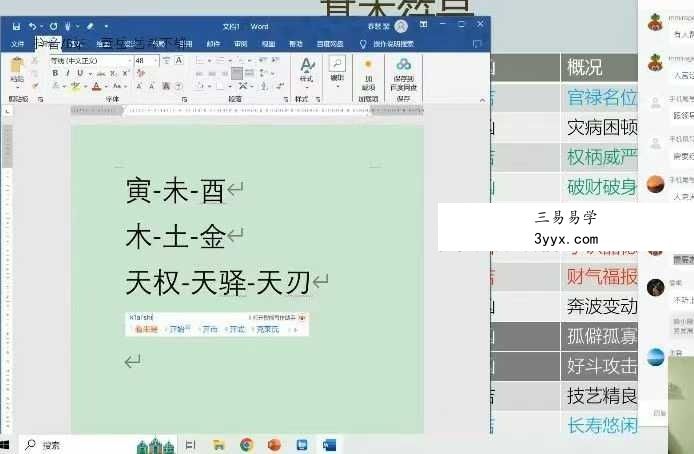Open Word from the taskbar
The height and width of the screenshot is (454, 694).
coord(329,445)
